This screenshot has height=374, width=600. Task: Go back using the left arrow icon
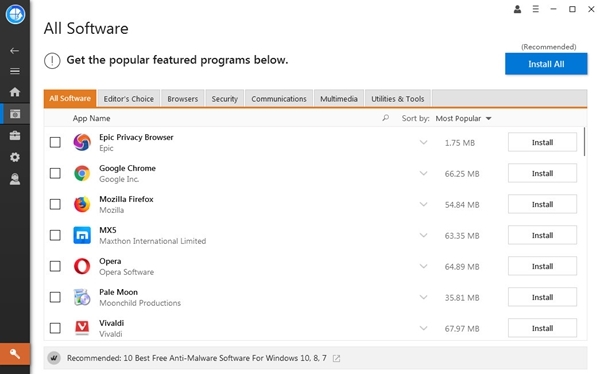coord(15,51)
